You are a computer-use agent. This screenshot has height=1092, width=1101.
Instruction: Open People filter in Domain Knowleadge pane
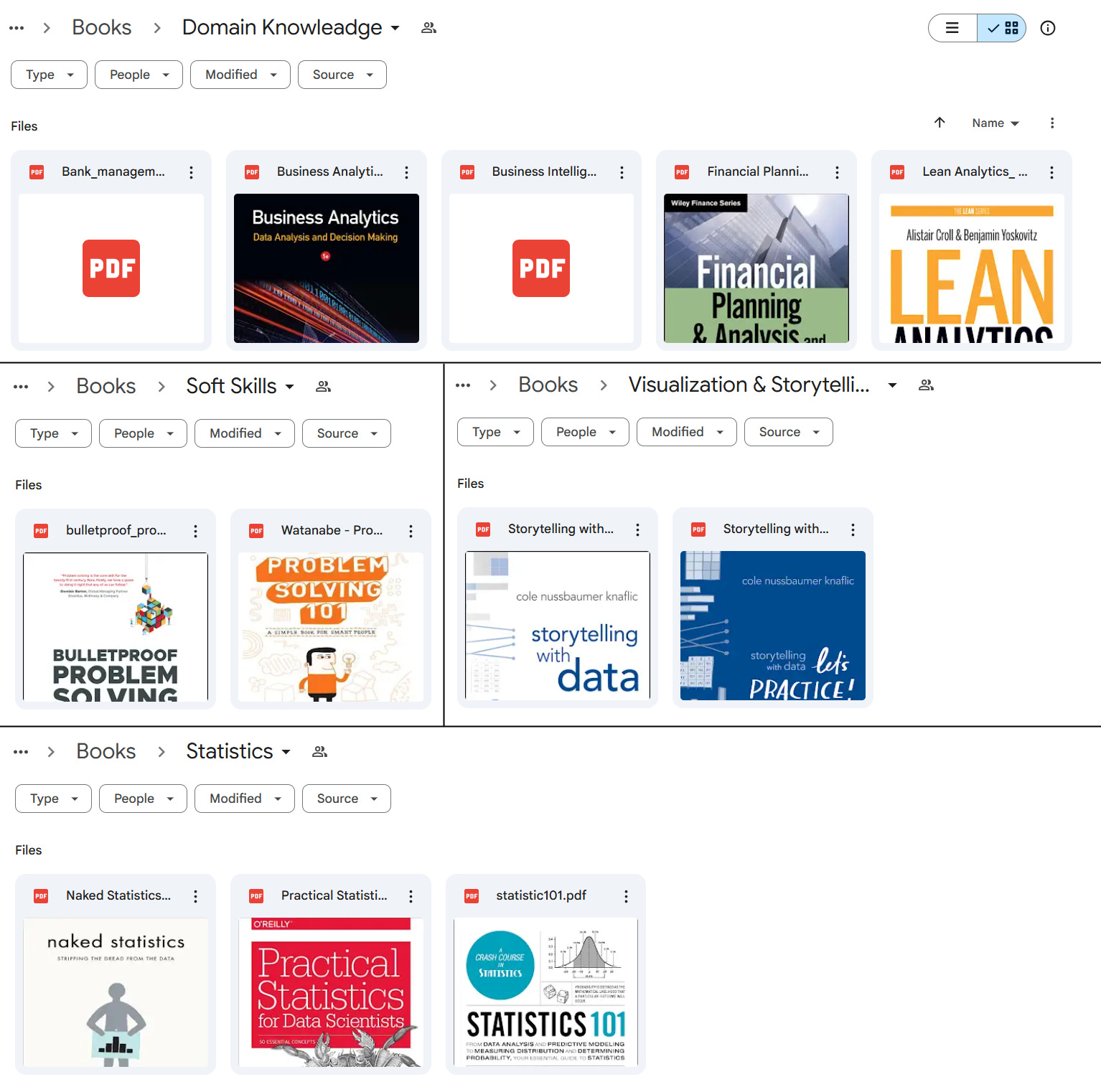pyautogui.click(x=139, y=75)
